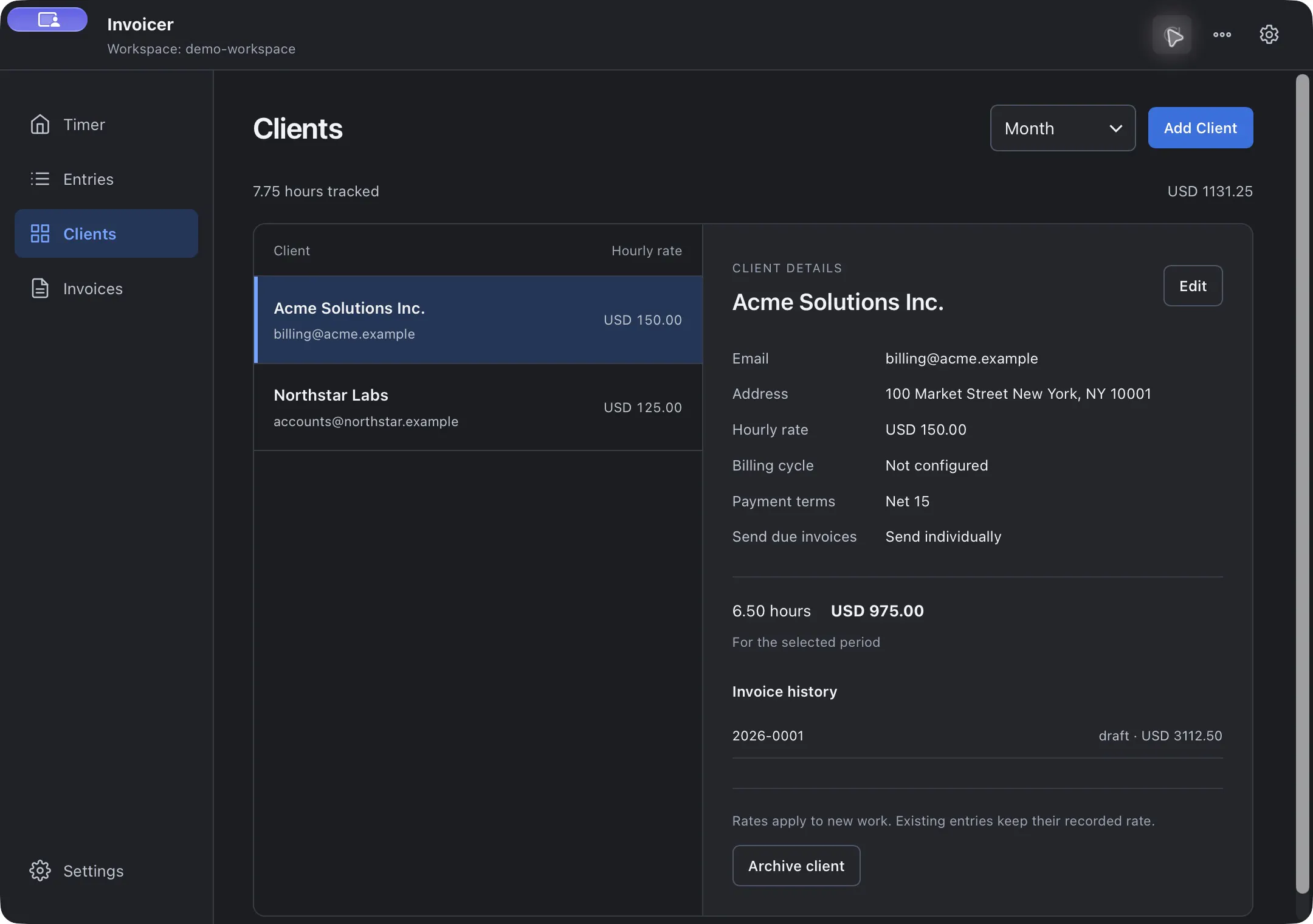Click the USD 125.00 rate for Northstar
The width and height of the screenshot is (1313, 924).
click(x=643, y=408)
